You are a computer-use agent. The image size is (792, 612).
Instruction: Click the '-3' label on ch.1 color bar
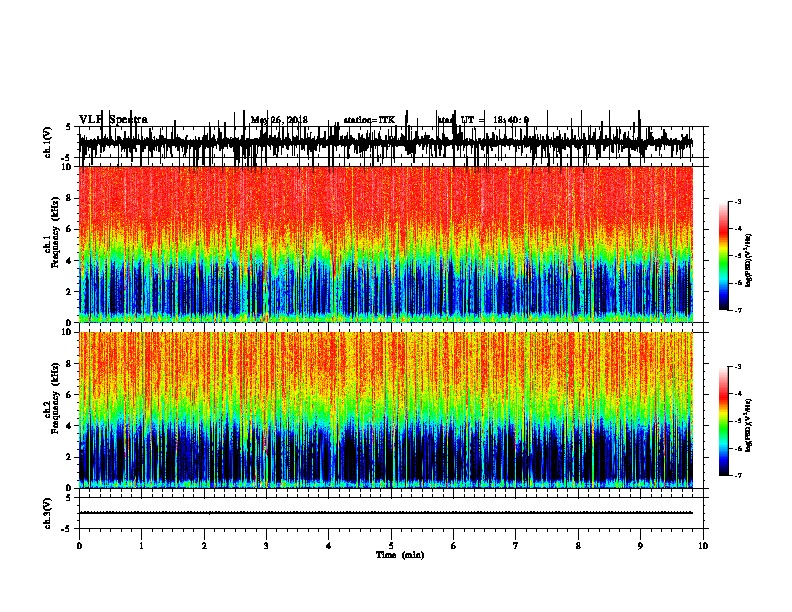[x=737, y=202]
